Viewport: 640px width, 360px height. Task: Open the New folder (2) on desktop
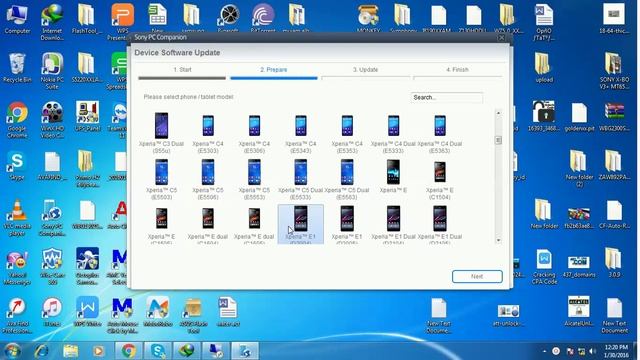click(x=579, y=169)
